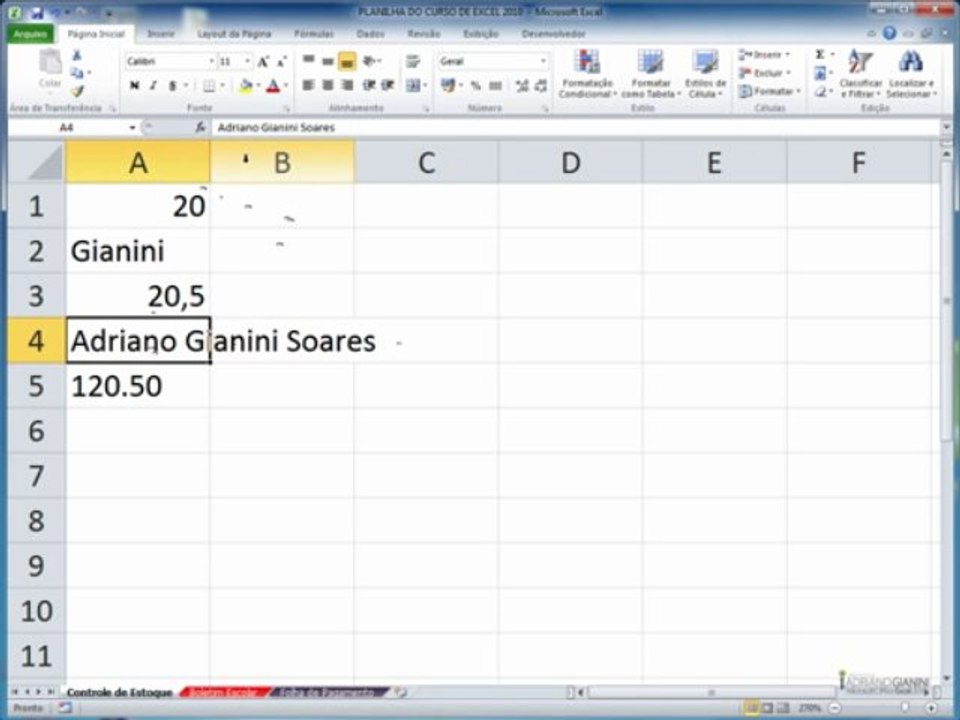Apply the red font color A
The width and height of the screenshot is (960, 720).
(x=273, y=86)
